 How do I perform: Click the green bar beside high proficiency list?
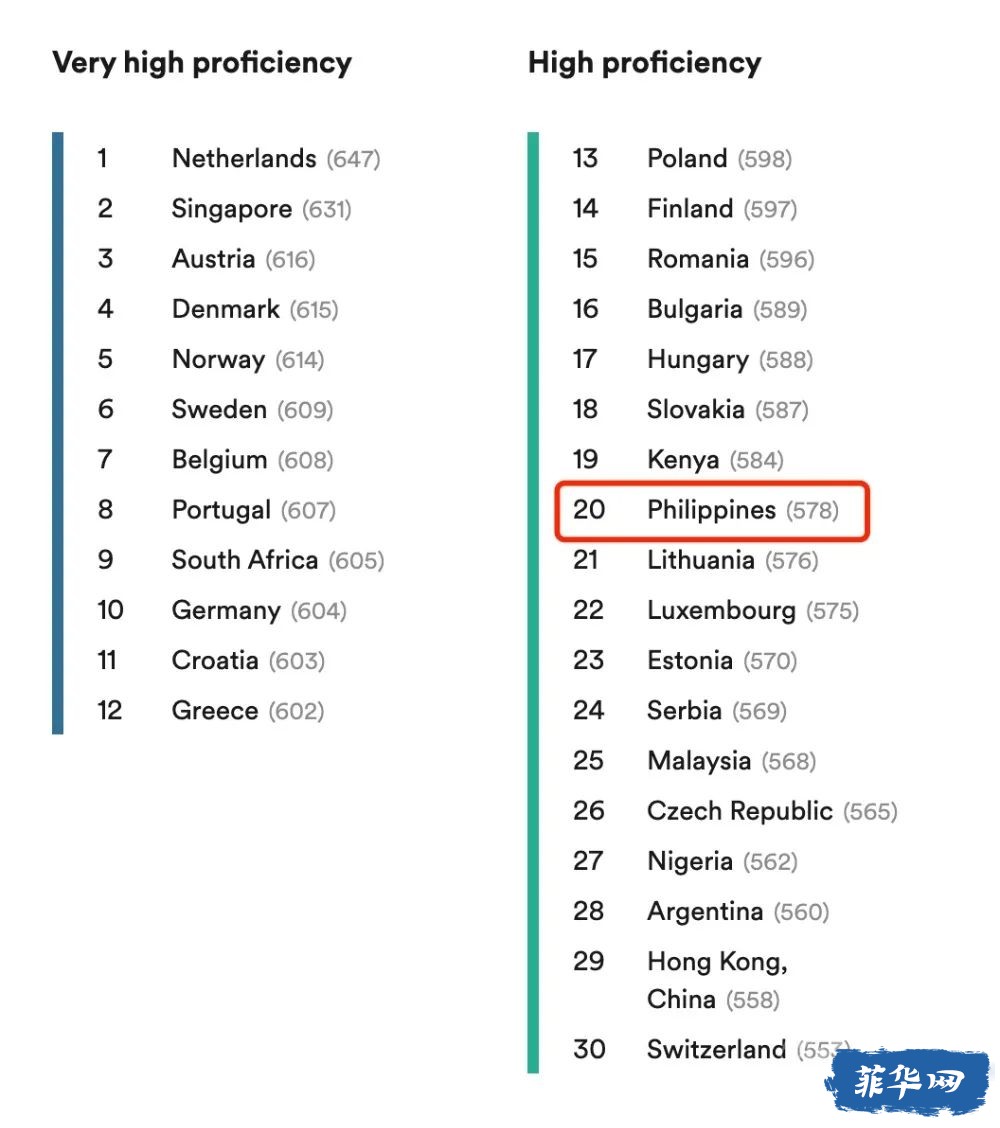click(533, 602)
